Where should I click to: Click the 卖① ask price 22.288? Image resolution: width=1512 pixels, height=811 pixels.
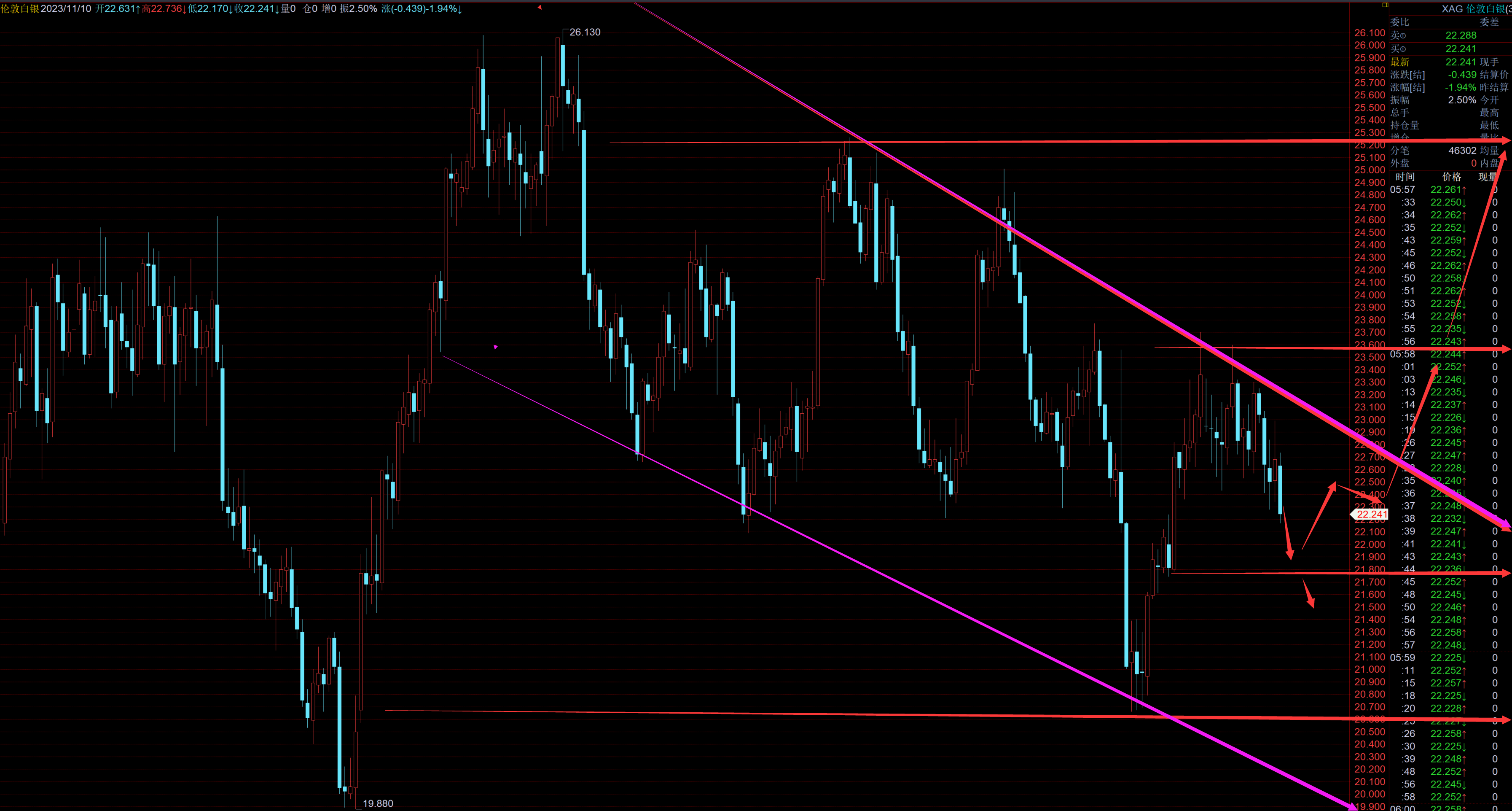click(1460, 35)
